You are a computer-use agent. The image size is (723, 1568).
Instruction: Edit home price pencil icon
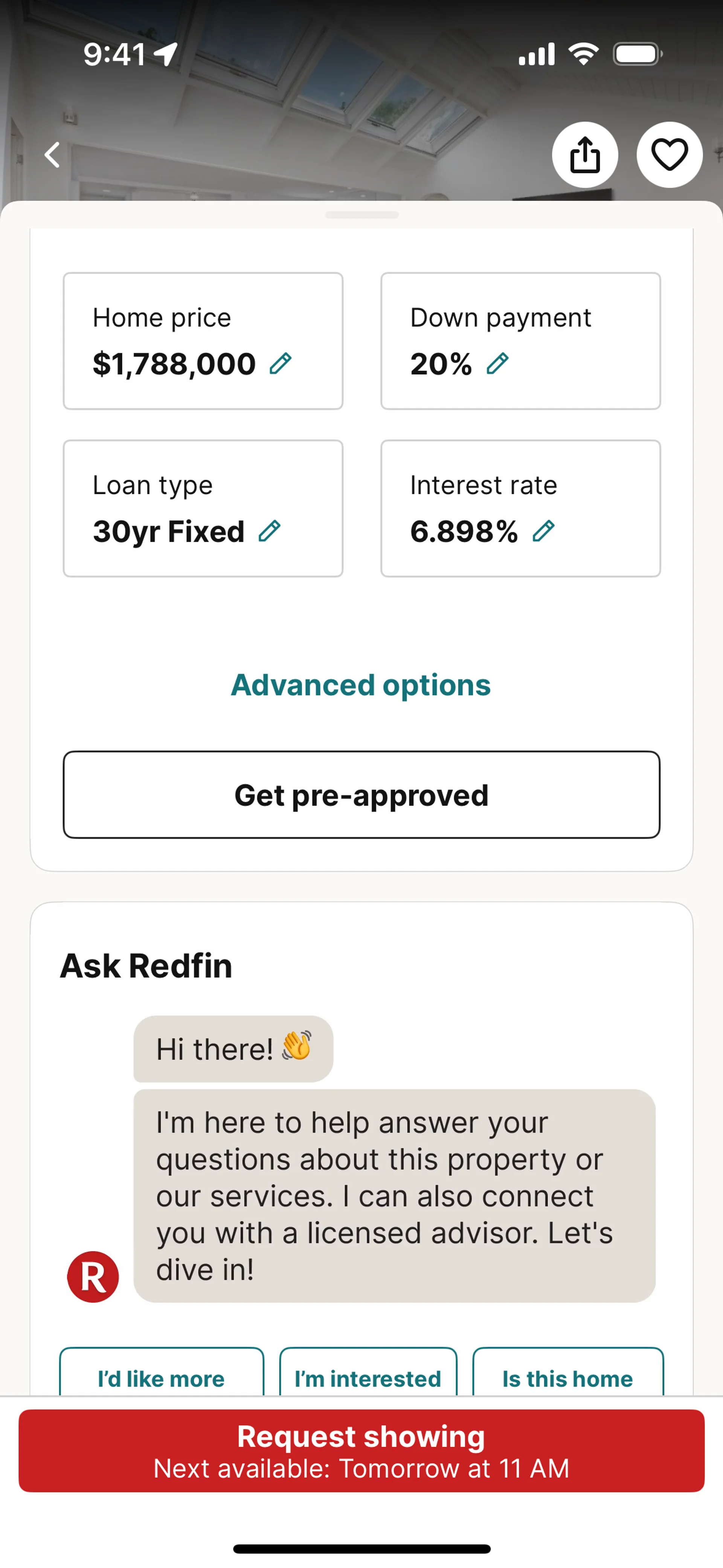[x=281, y=364]
